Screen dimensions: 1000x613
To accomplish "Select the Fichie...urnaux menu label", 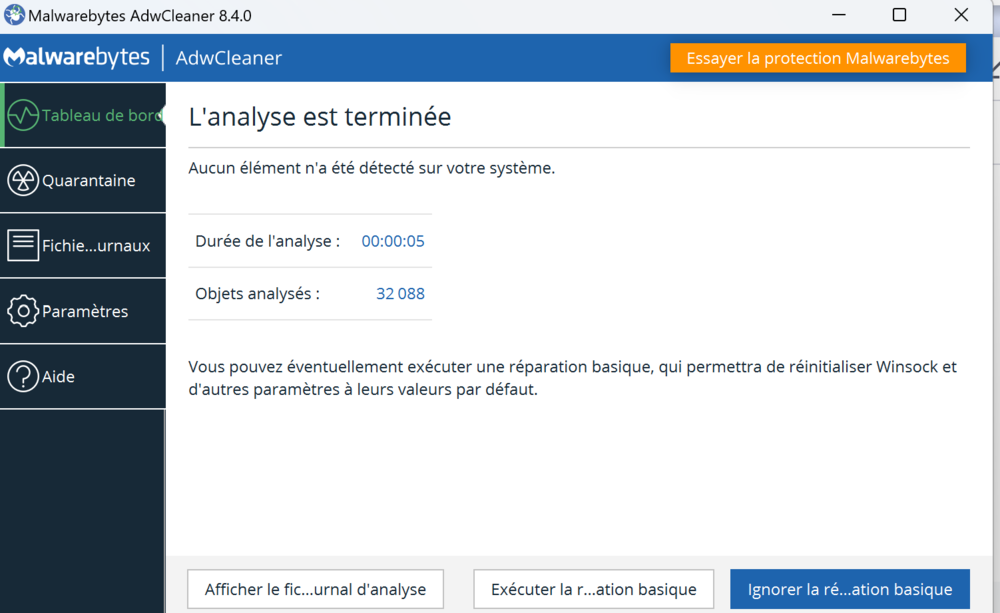I will pos(96,246).
